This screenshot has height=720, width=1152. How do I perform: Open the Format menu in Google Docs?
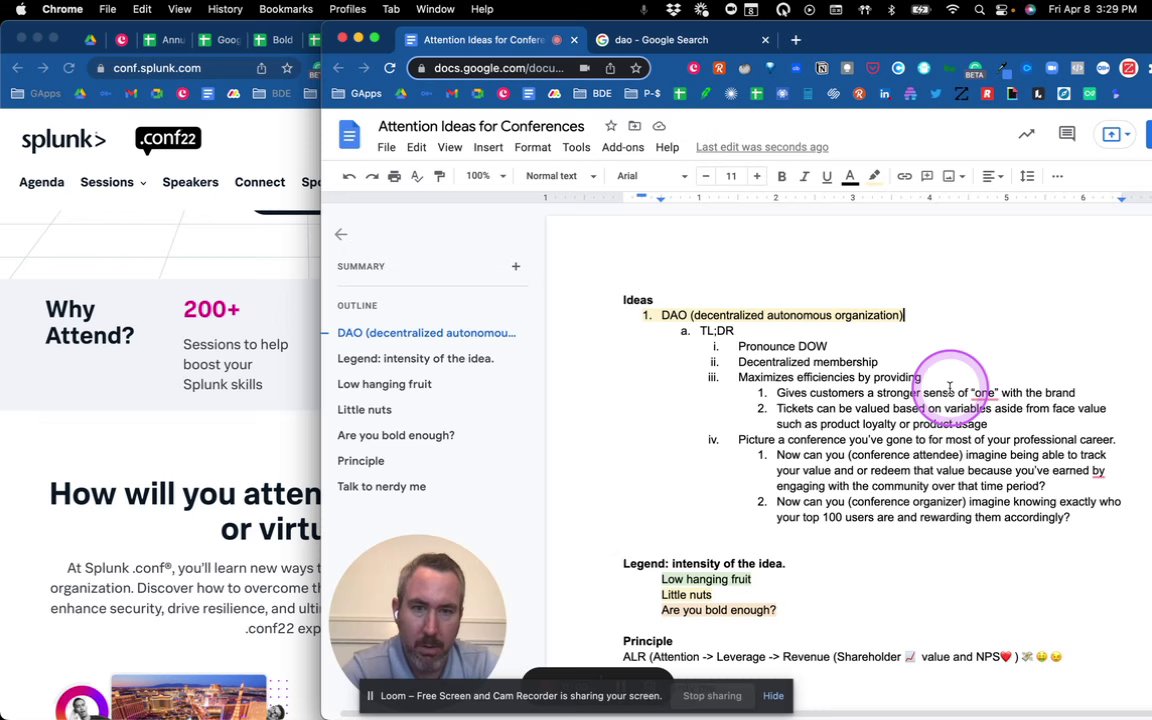pos(533,147)
